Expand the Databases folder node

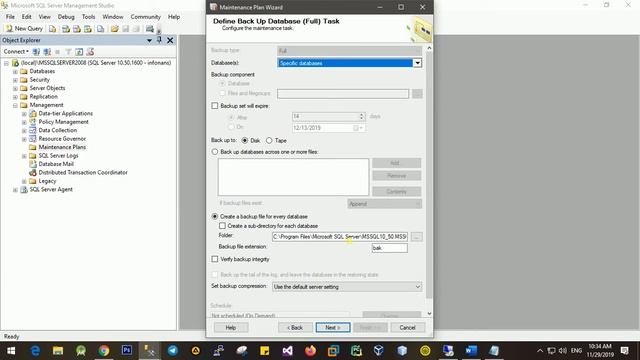15,71
